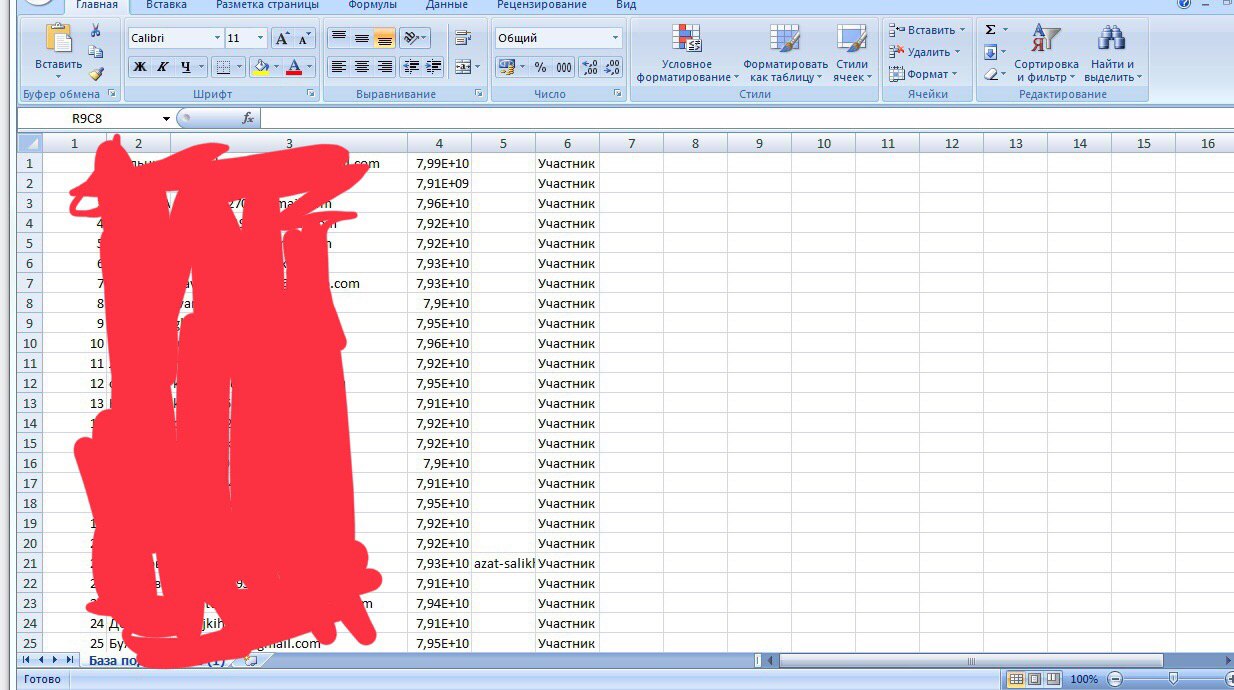Select column header 7
Screen dimensions: 1234x690
tap(632, 143)
